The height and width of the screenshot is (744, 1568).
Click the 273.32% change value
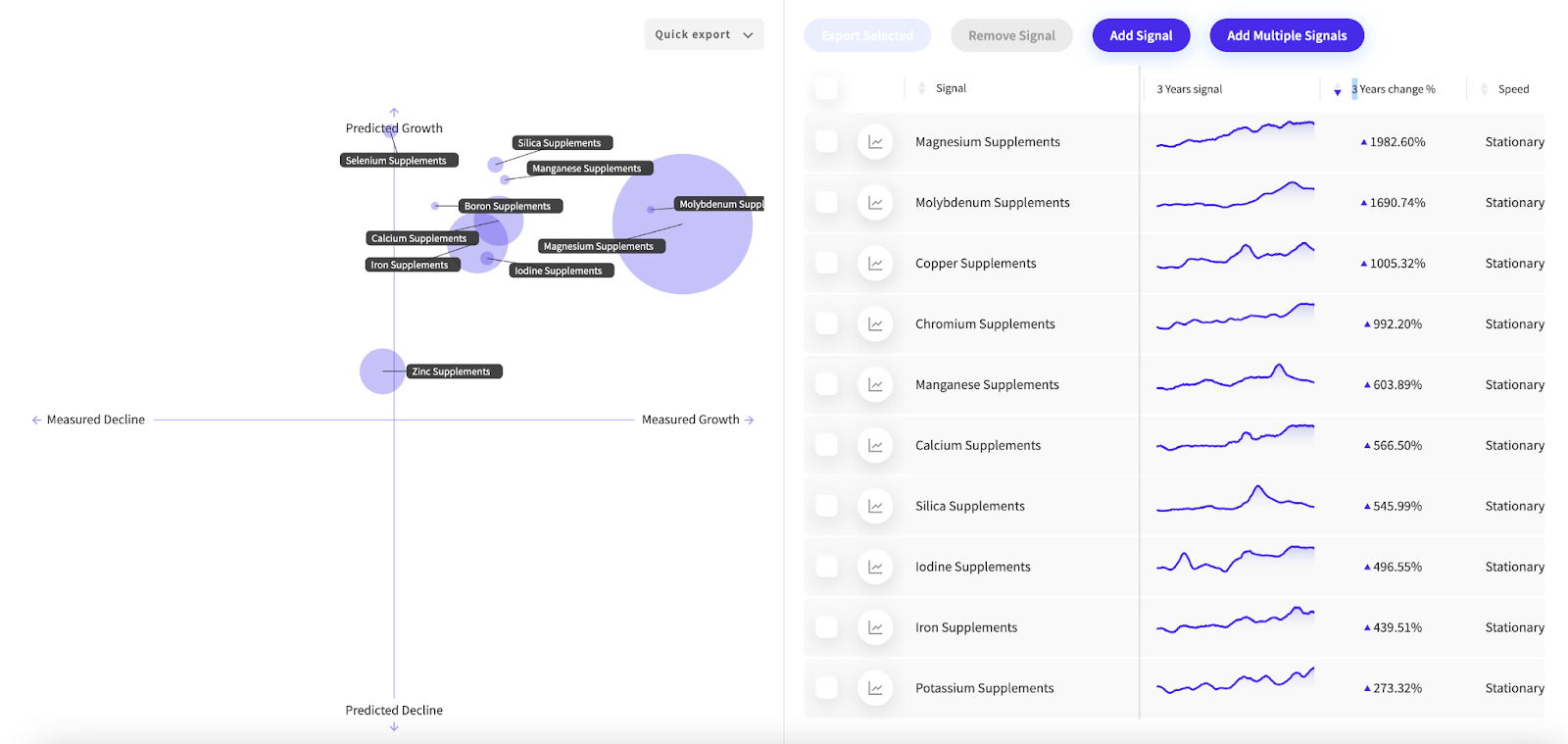[1397, 689]
